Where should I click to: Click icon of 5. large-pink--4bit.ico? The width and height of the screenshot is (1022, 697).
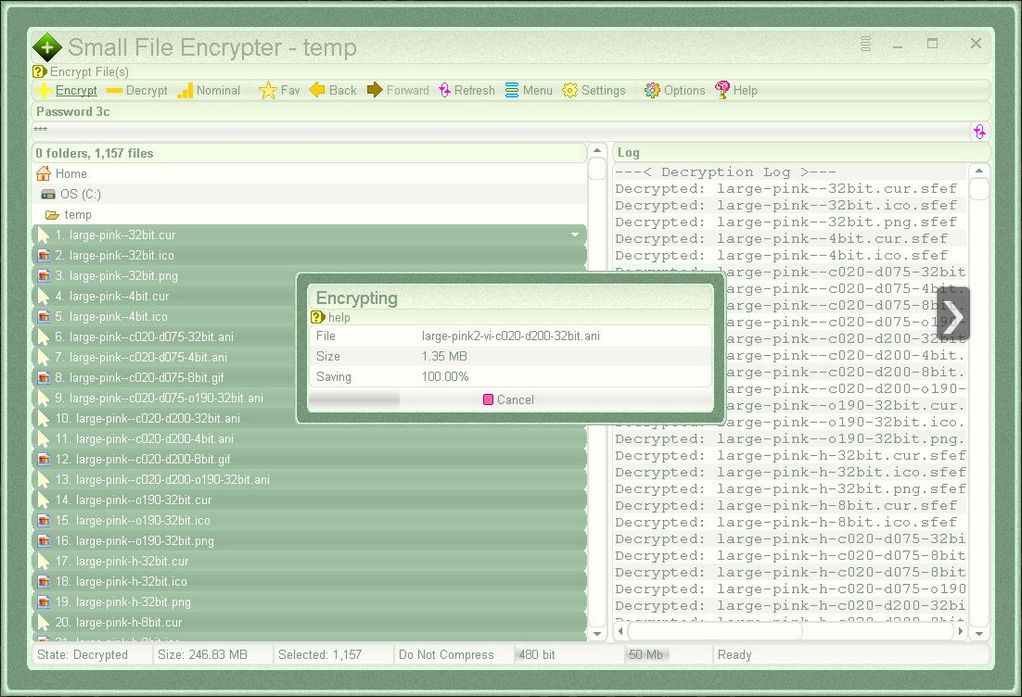[x=43, y=317]
